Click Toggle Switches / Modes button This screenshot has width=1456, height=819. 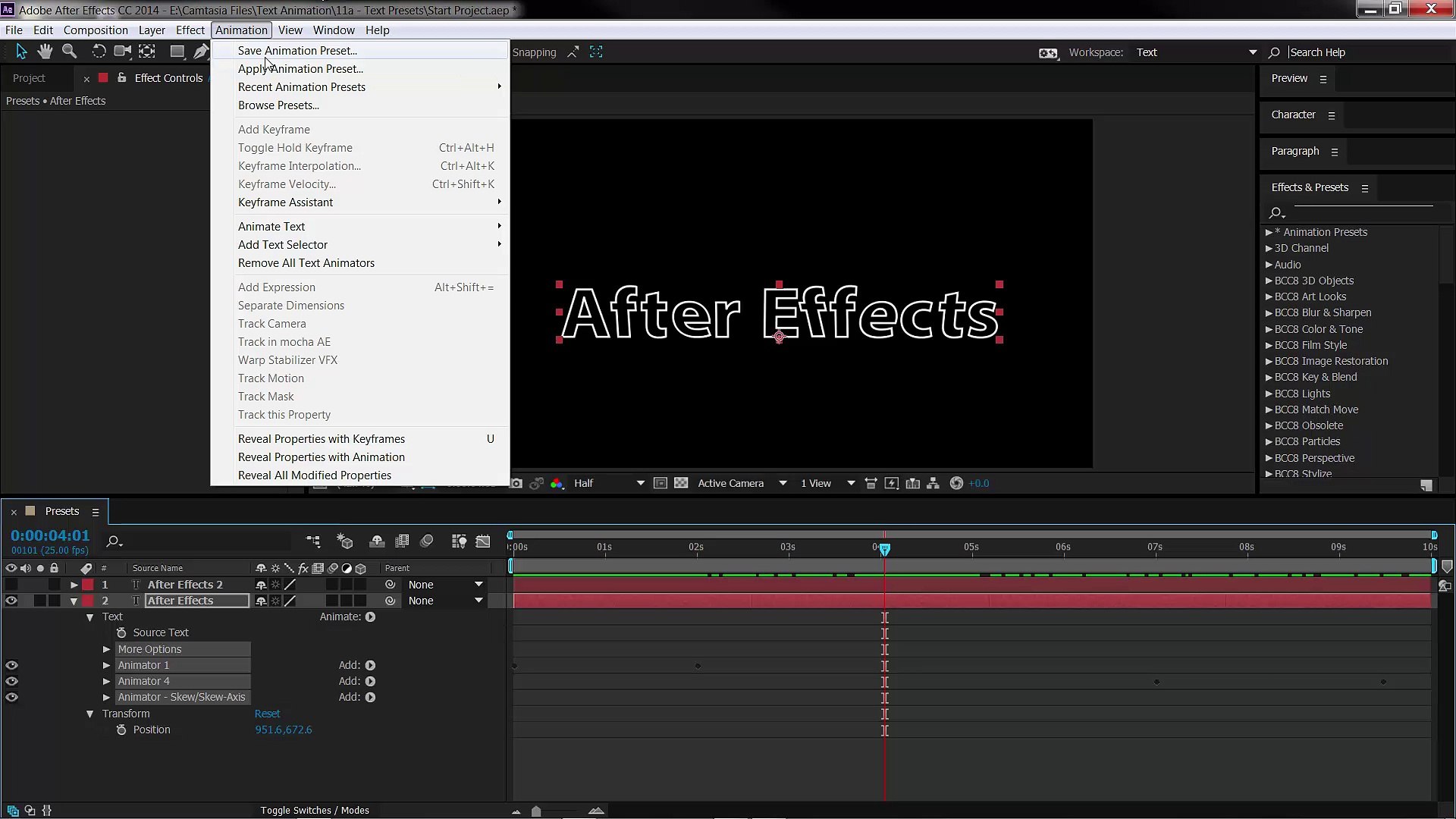pos(315,810)
